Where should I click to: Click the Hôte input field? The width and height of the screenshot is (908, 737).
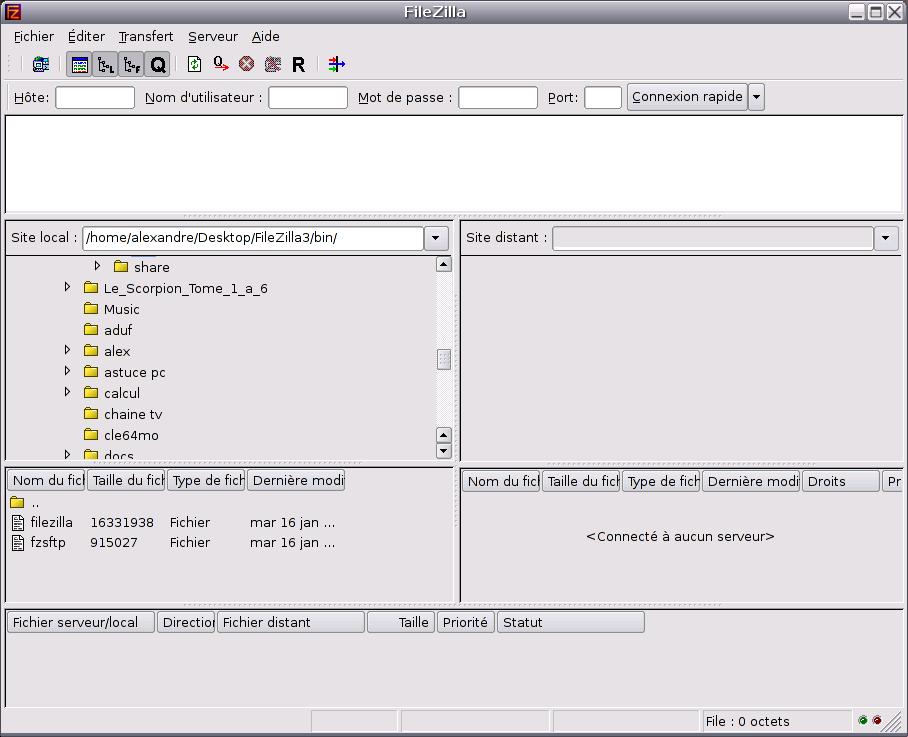[x=95, y=97]
